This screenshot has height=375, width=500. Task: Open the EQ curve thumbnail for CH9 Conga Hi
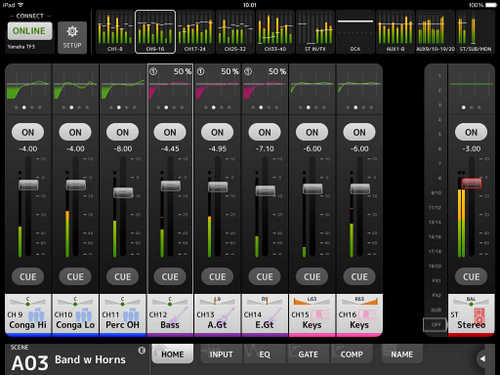pyautogui.click(x=28, y=89)
